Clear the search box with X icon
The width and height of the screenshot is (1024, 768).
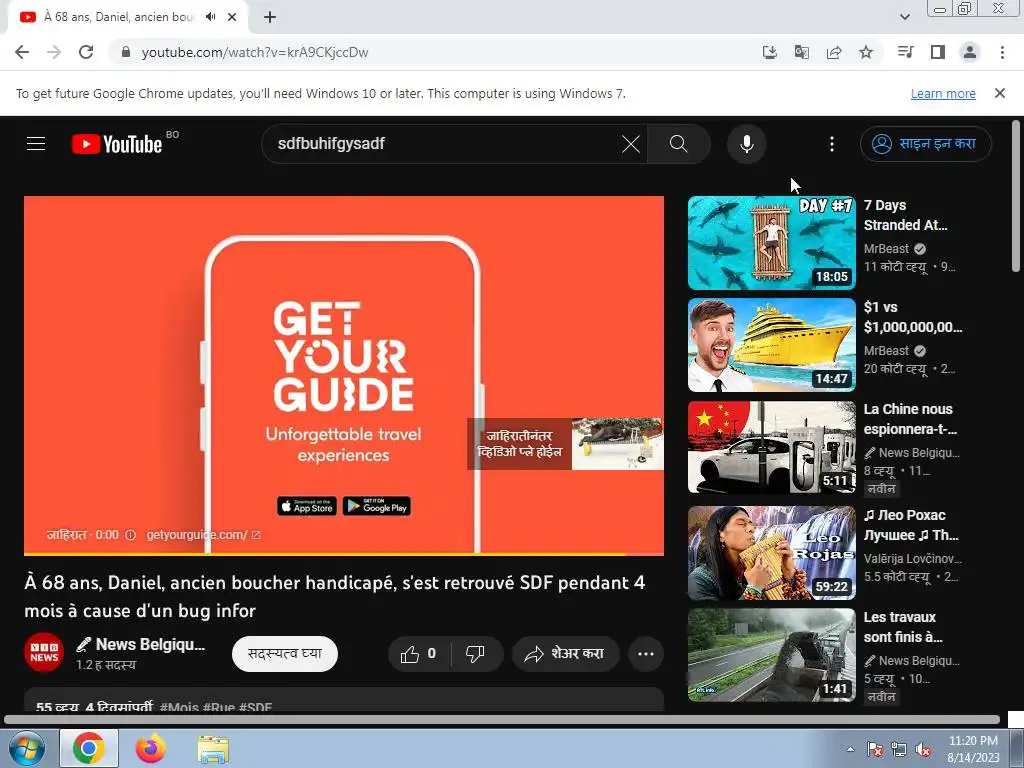pyautogui.click(x=631, y=144)
